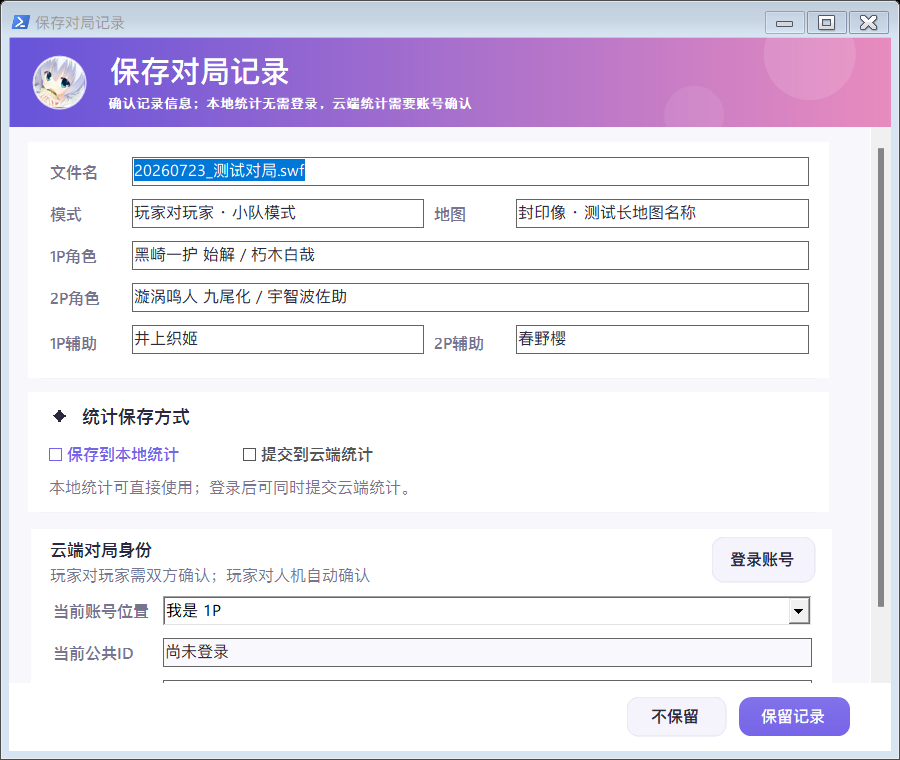Click the 云端对局身份 heading text
900x760 pixels.
click(101, 550)
